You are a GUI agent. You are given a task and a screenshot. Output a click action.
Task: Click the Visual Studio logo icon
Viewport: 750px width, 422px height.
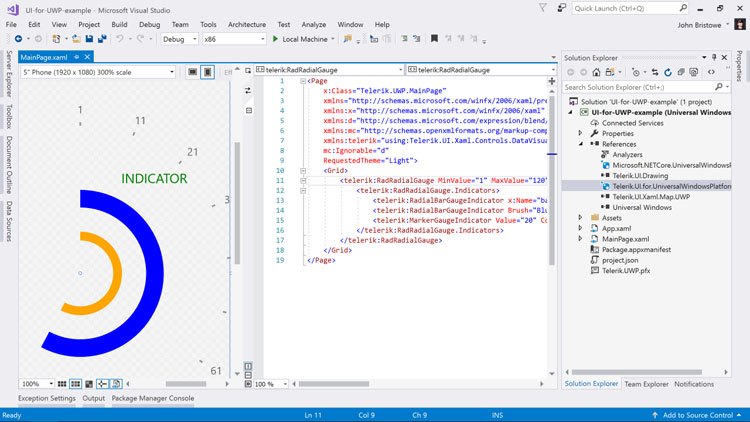pyautogui.click(x=13, y=9)
